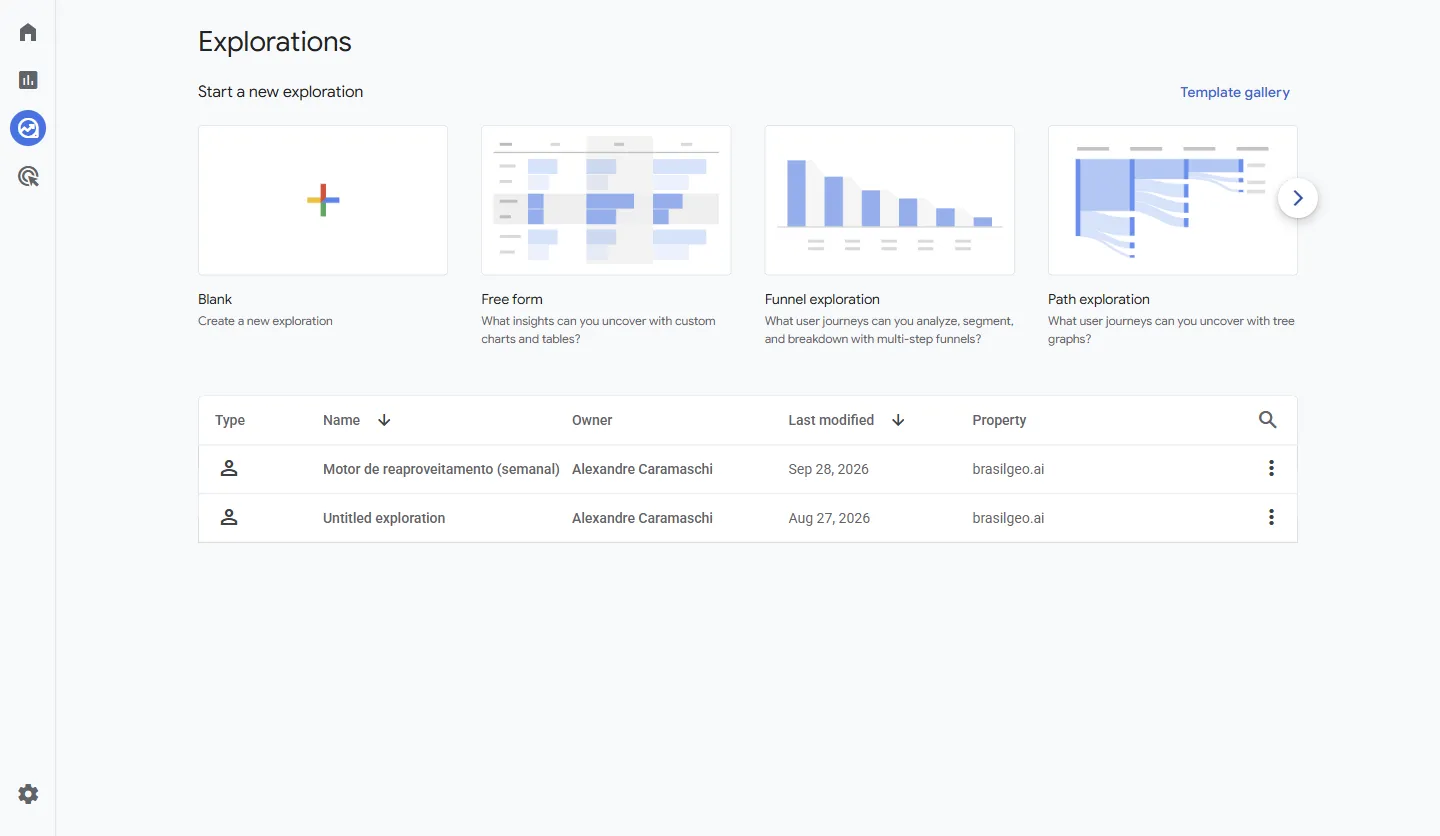This screenshot has height=836, width=1440.
Task: Open Admin settings gear icon
Action: (x=28, y=794)
